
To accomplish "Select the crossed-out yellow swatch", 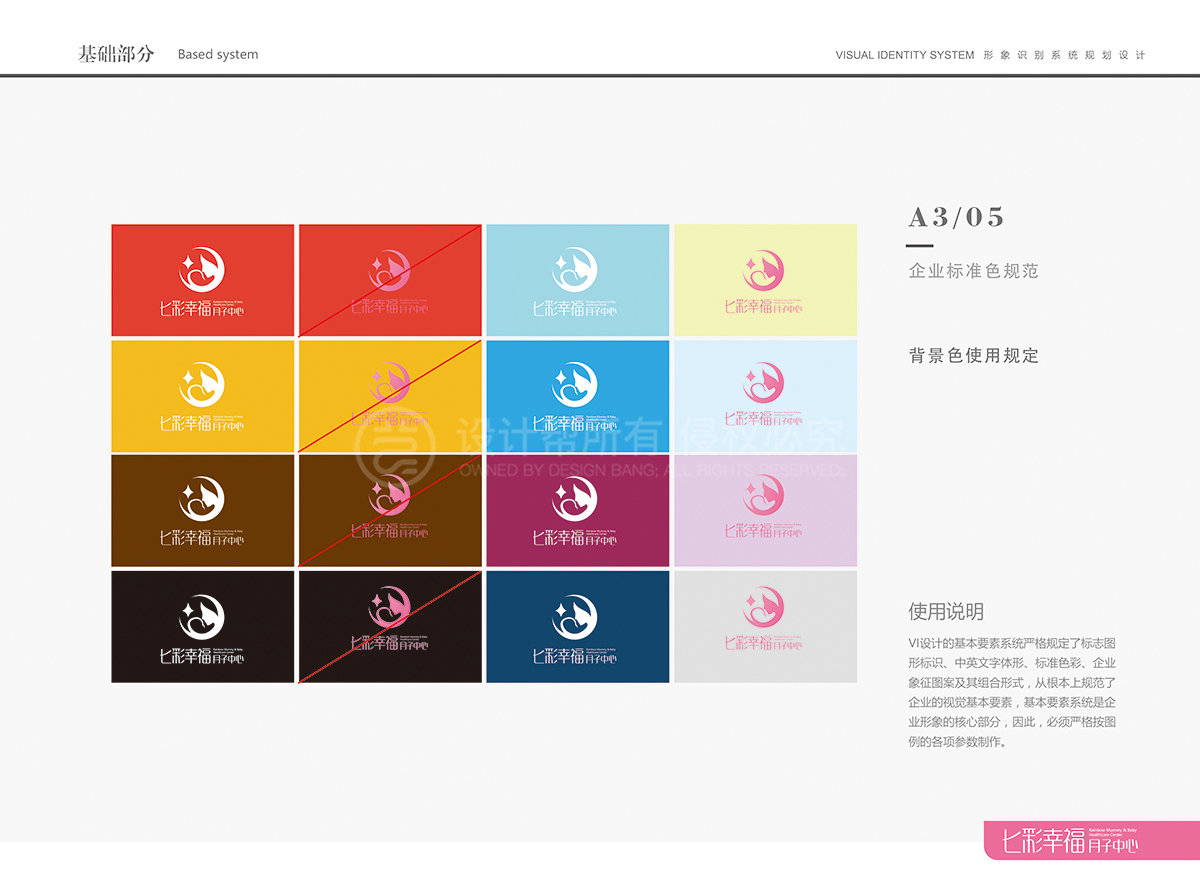I will (x=390, y=396).
